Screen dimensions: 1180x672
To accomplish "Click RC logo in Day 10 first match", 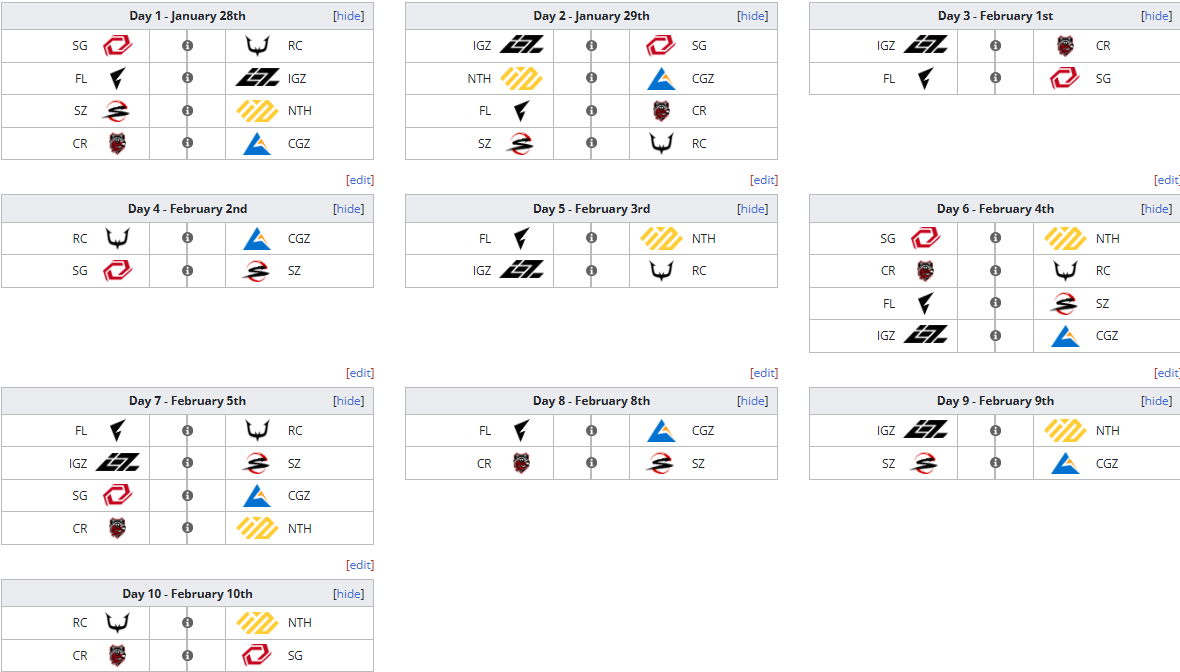I will pyautogui.click(x=117, y=622).
